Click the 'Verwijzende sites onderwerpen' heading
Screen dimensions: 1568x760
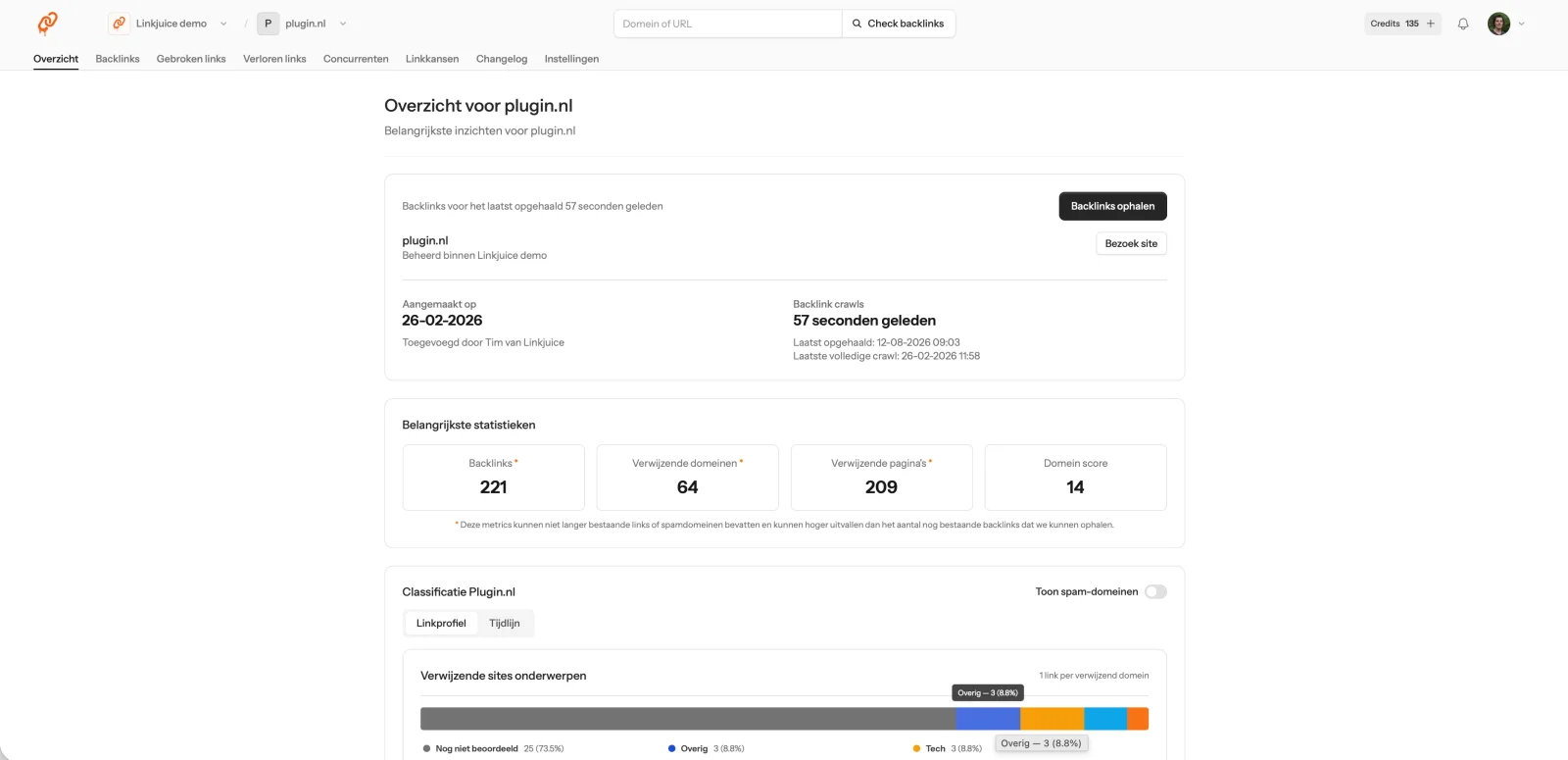504,676
